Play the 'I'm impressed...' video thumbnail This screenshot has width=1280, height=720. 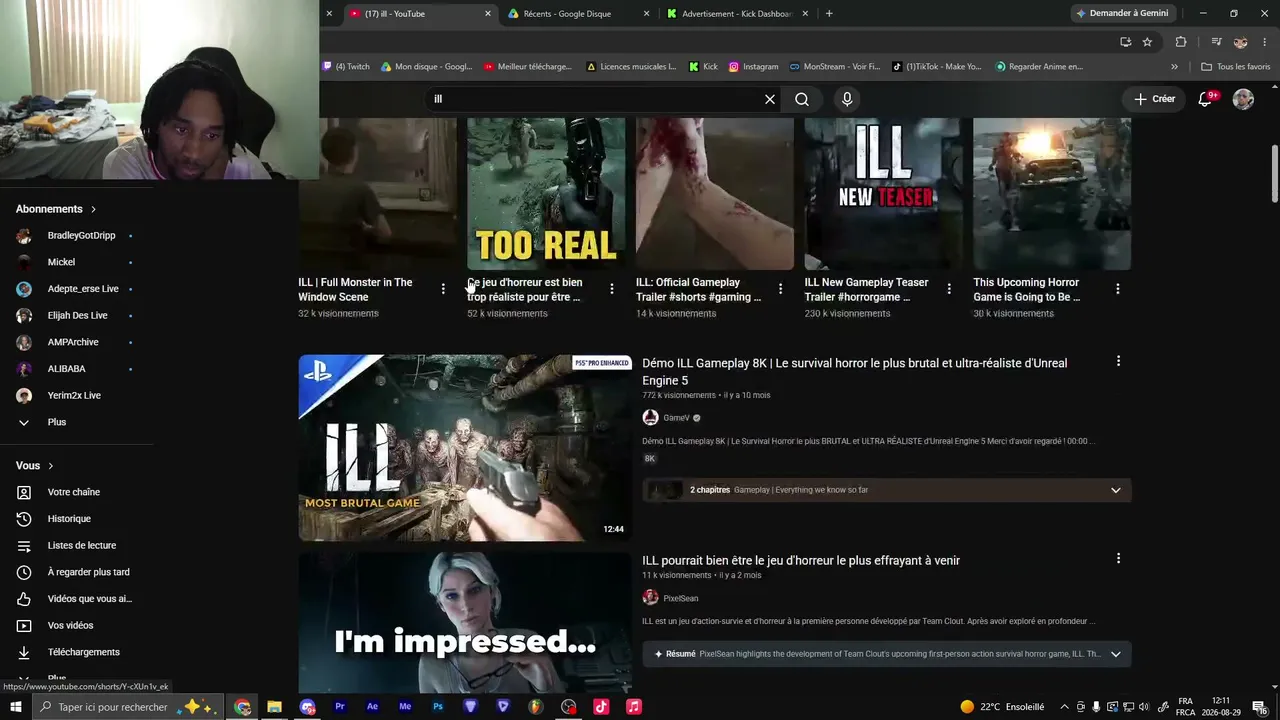pyautogui.click(x=465, y=623)
